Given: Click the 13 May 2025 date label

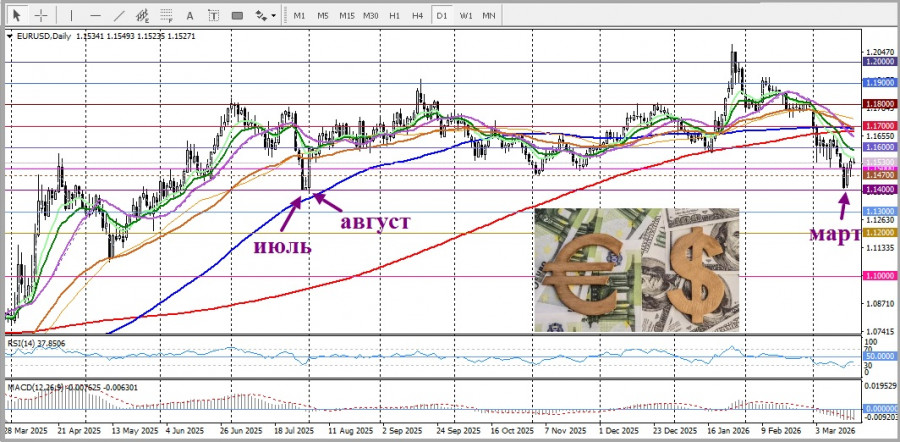Looking at the screenshot, I should tap(135, 431).
